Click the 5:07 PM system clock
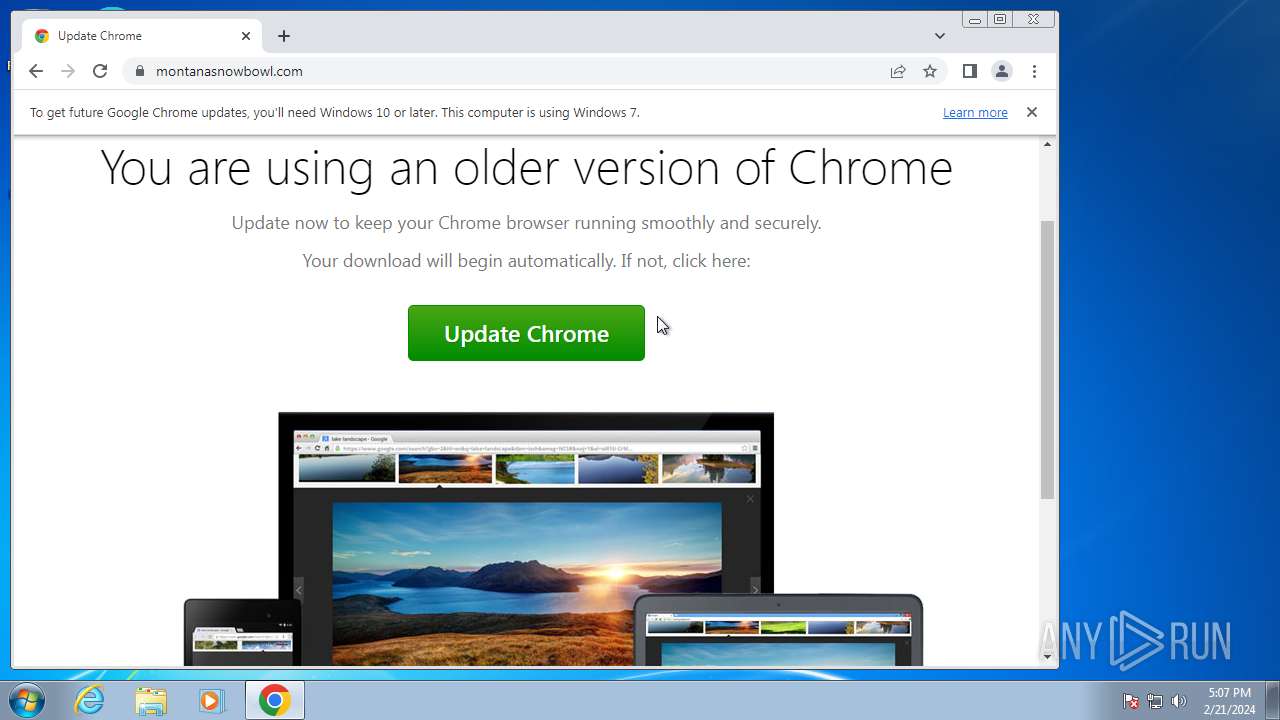 pyautogui.click(x=1229, y=700)
